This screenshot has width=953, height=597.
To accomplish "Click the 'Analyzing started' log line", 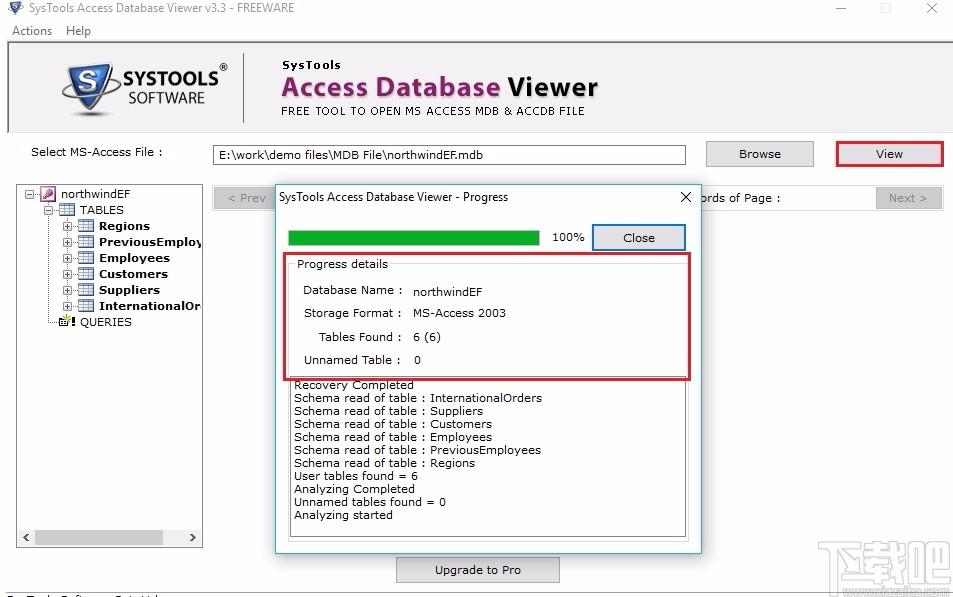I will click(343, 515).
